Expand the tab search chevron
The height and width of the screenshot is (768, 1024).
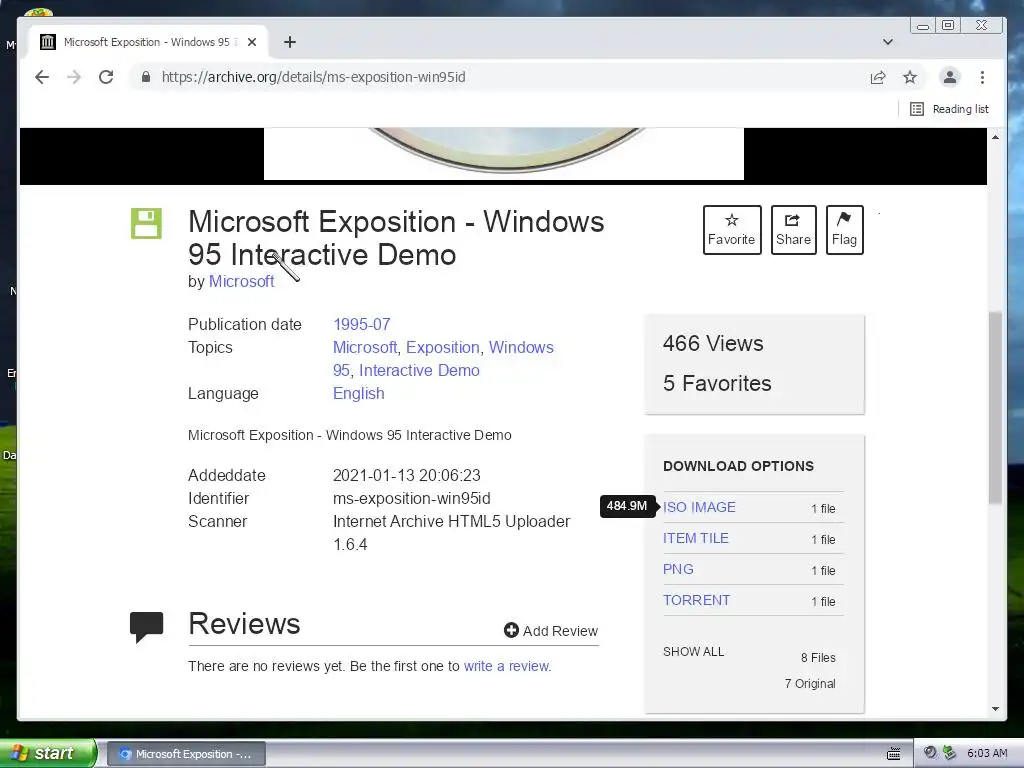(x=888, y=42)
